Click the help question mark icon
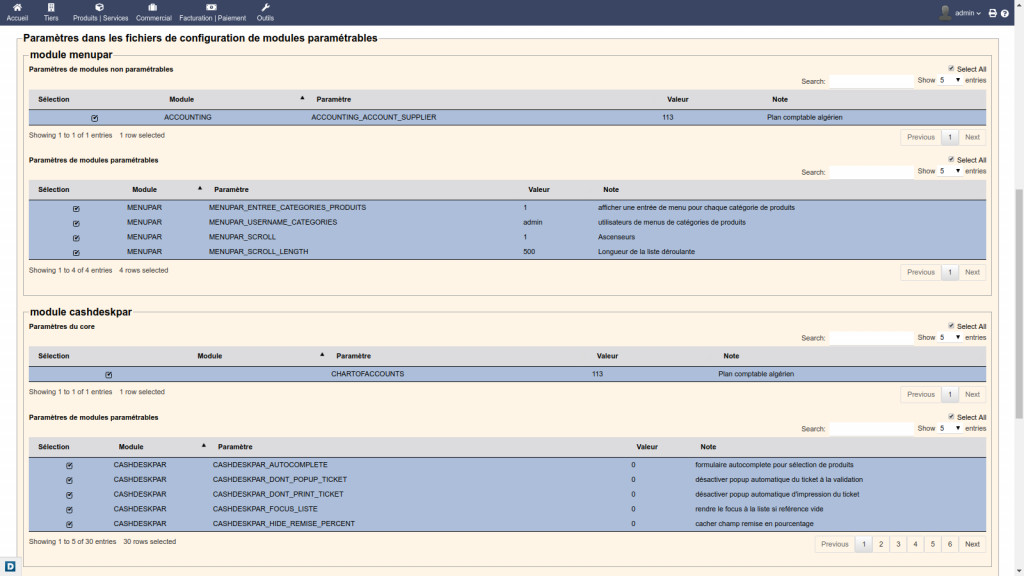Screen dimensions: 1024x576 1005,13
